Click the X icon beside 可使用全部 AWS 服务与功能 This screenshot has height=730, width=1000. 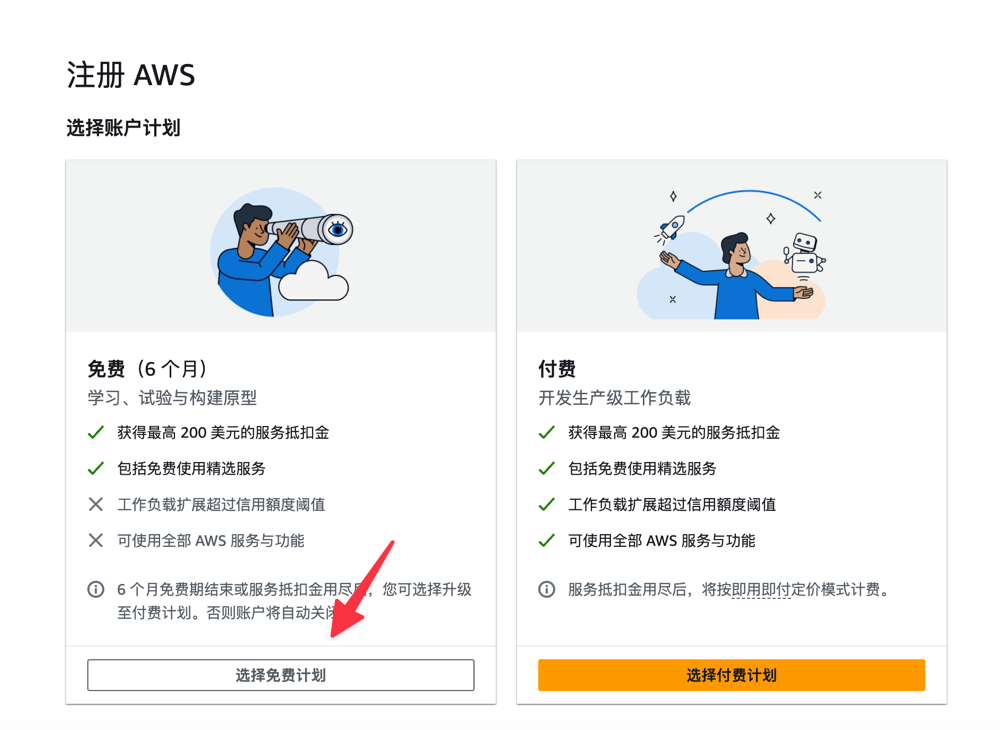pos(96,541)
